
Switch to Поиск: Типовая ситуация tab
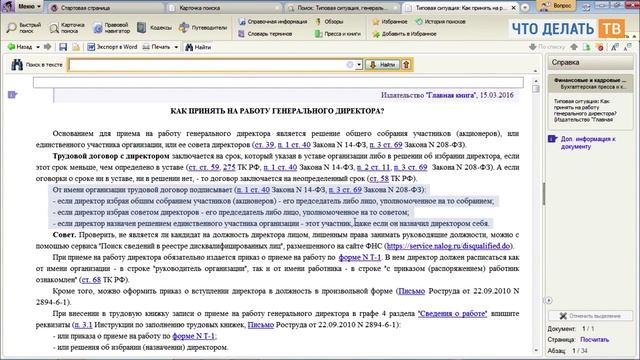click(342, 8)
